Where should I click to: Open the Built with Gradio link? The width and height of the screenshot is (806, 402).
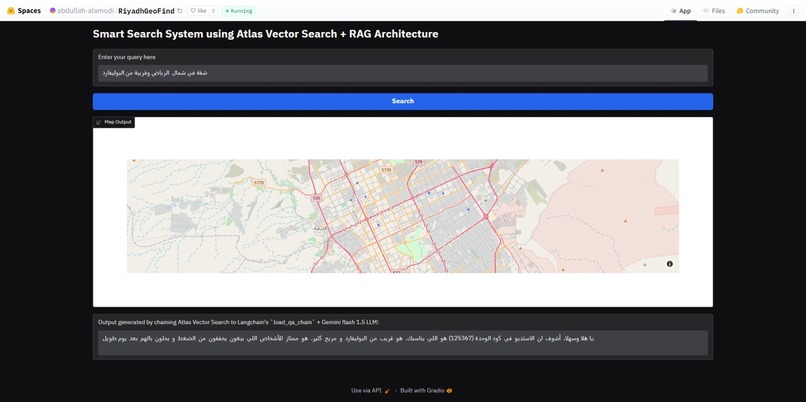click(426, 391)
